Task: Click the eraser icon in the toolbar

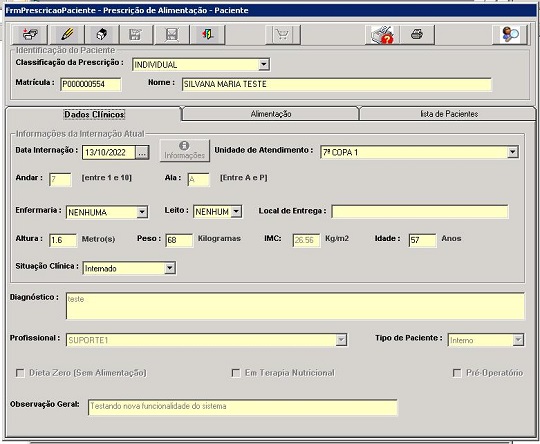Action: click(x=102, y=34)
